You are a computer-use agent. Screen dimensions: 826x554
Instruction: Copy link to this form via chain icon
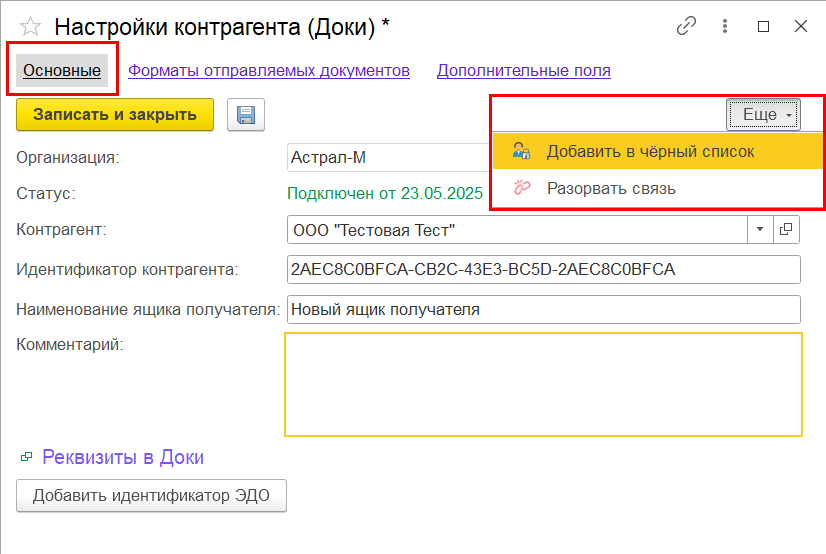click(686, 26)
